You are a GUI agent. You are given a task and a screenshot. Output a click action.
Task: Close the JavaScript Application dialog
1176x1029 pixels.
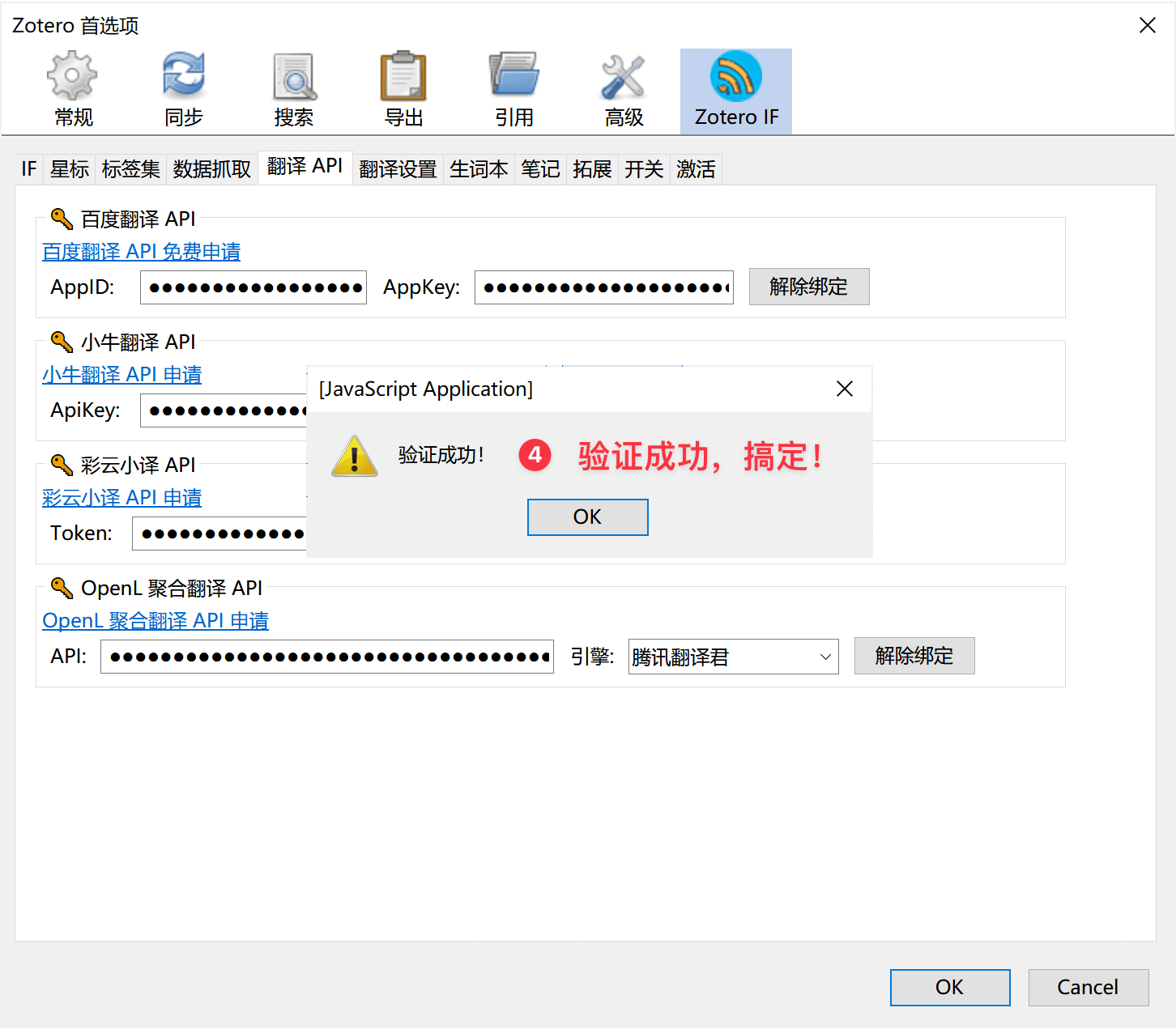(x=845, y=389)
